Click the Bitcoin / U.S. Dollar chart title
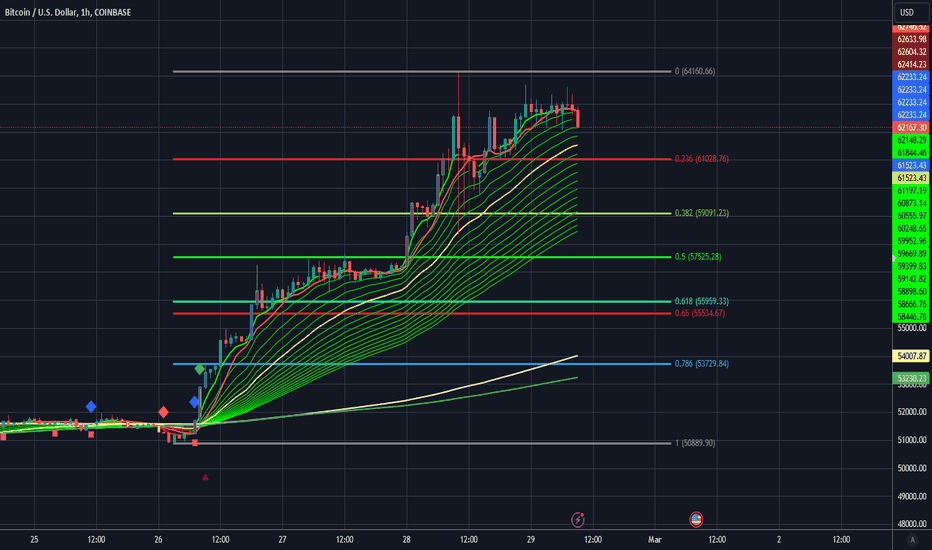This screenshot has width=932, height=550. 68,12
